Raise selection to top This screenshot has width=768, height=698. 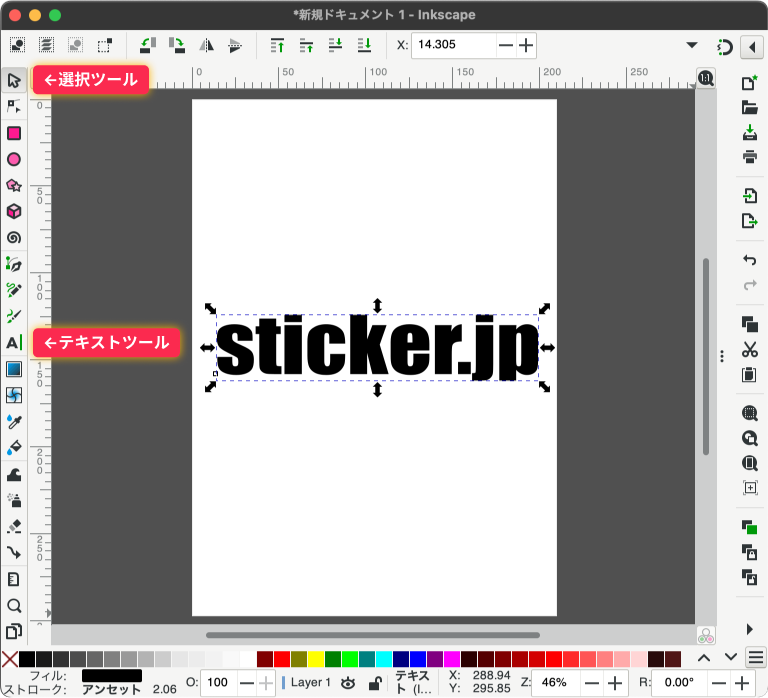(x=277, y=45)
